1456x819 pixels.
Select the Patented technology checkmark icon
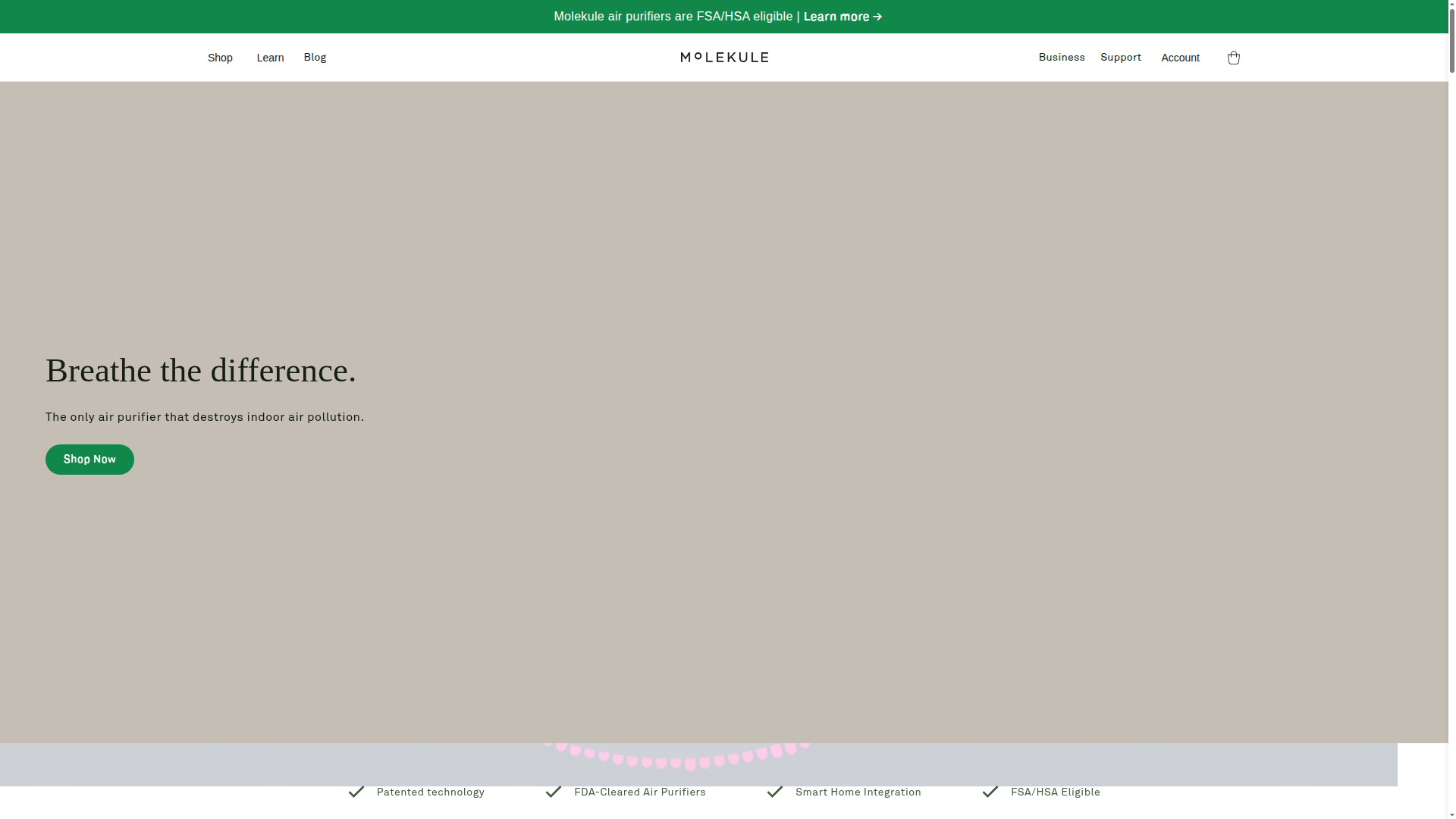click(356, 792)
